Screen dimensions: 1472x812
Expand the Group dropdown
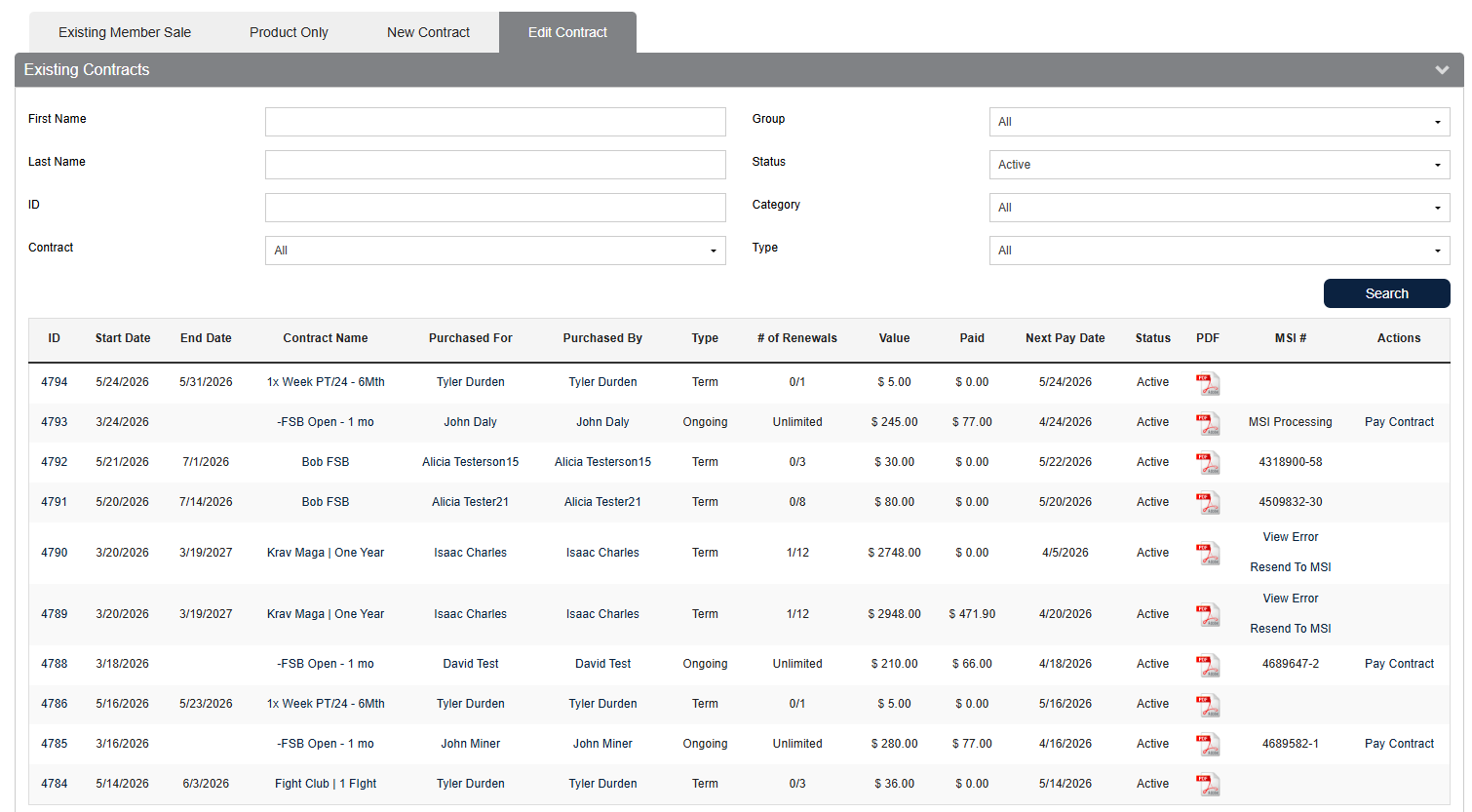pos(1219,122)
